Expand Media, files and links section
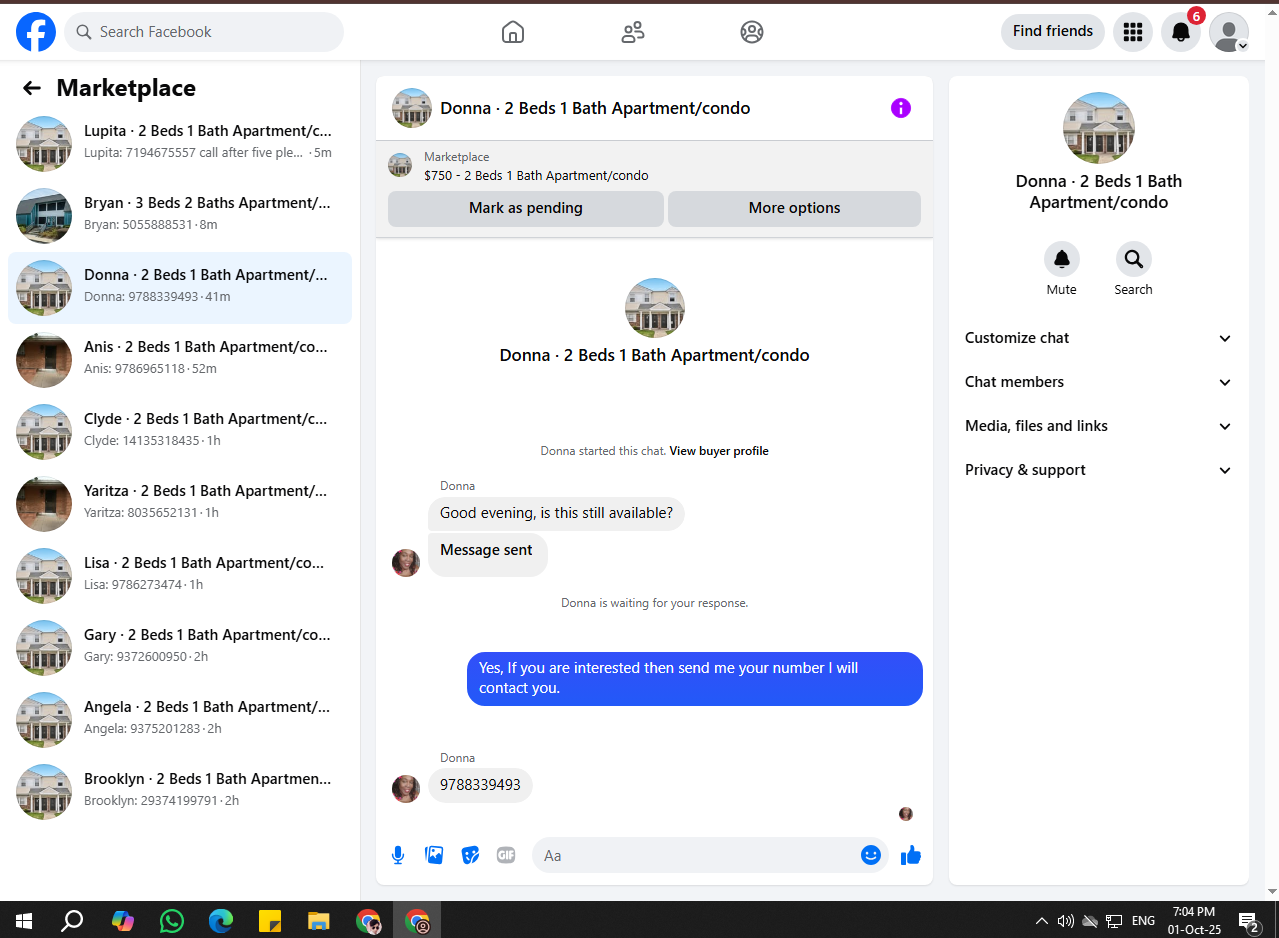Image resolution: width=1279 pixels, height=938 pixels. point(1099,426)
